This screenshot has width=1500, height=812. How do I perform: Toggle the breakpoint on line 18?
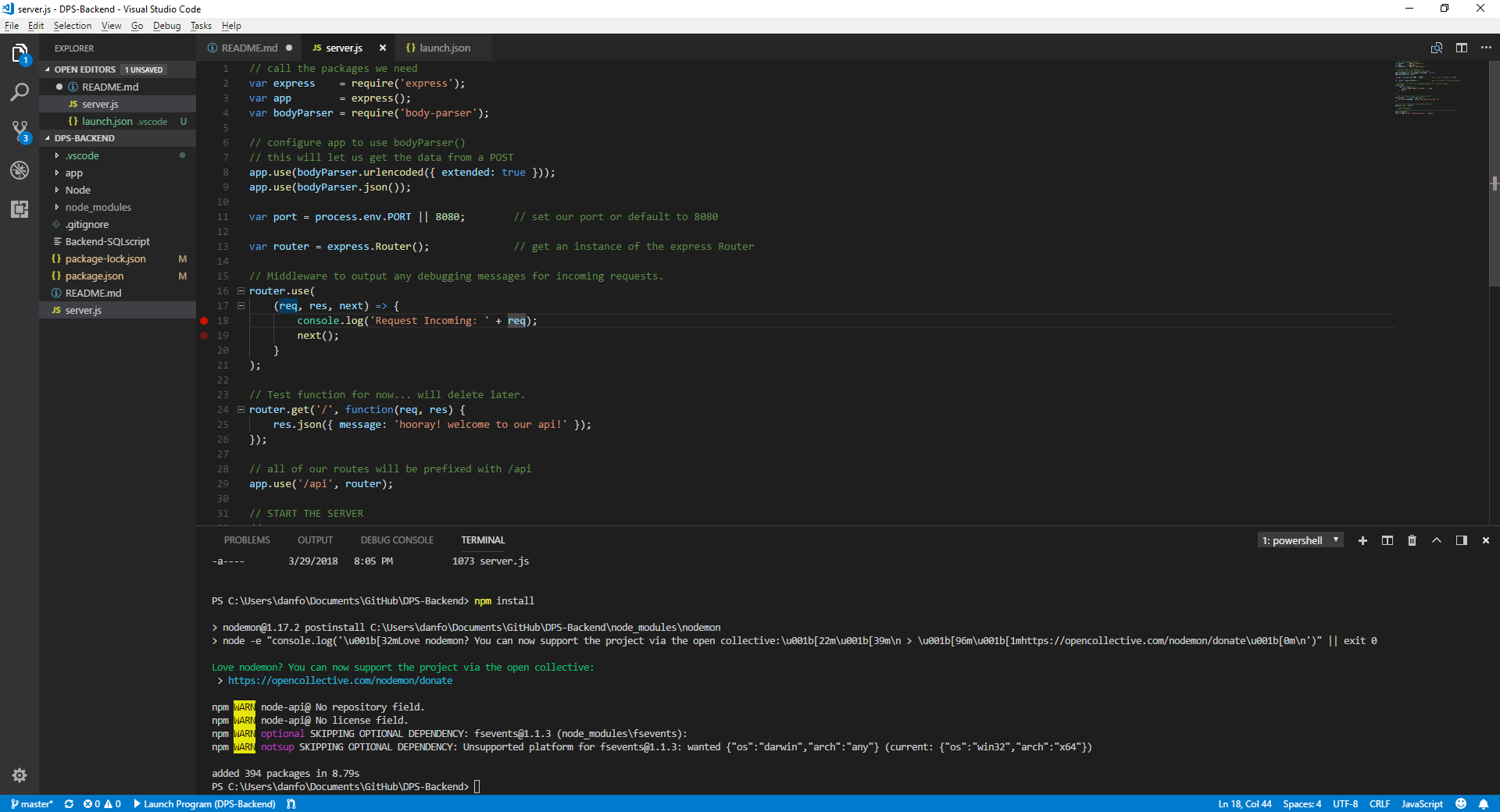tap(204, 321)
